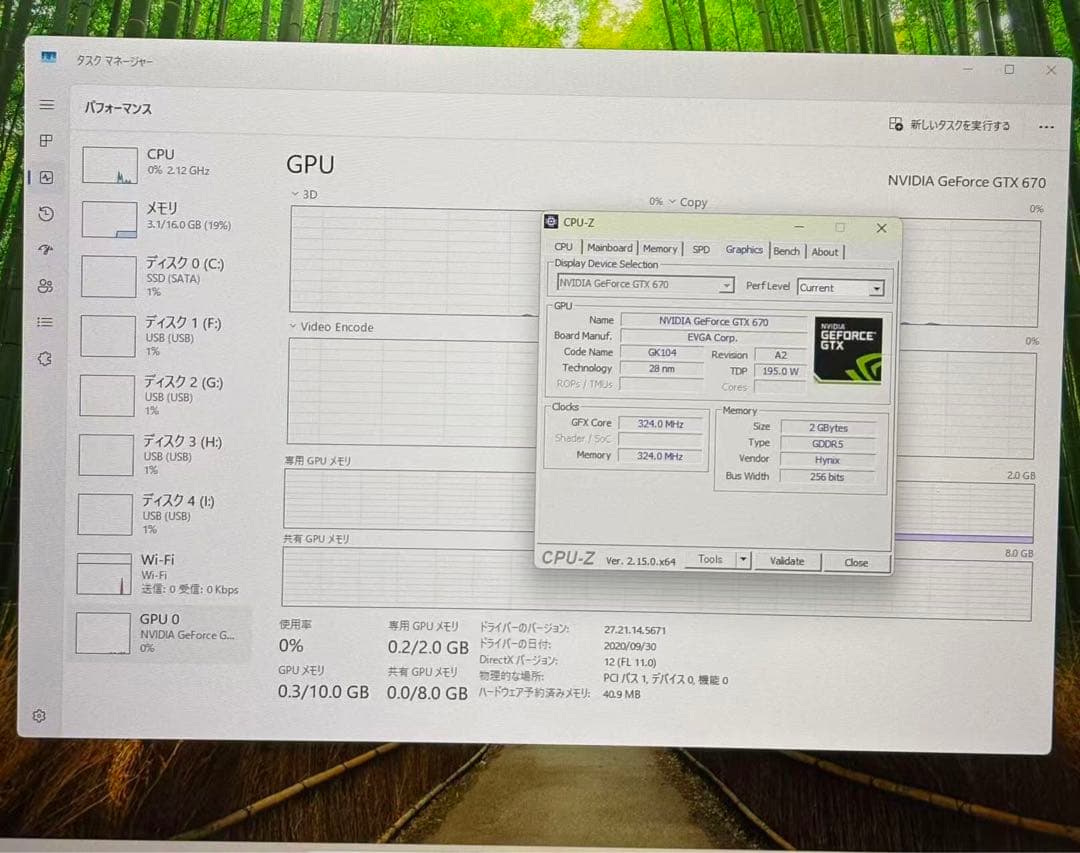Open the Startup apps page
This screenshot has width=1080, height=853.
tap(46, 250)
